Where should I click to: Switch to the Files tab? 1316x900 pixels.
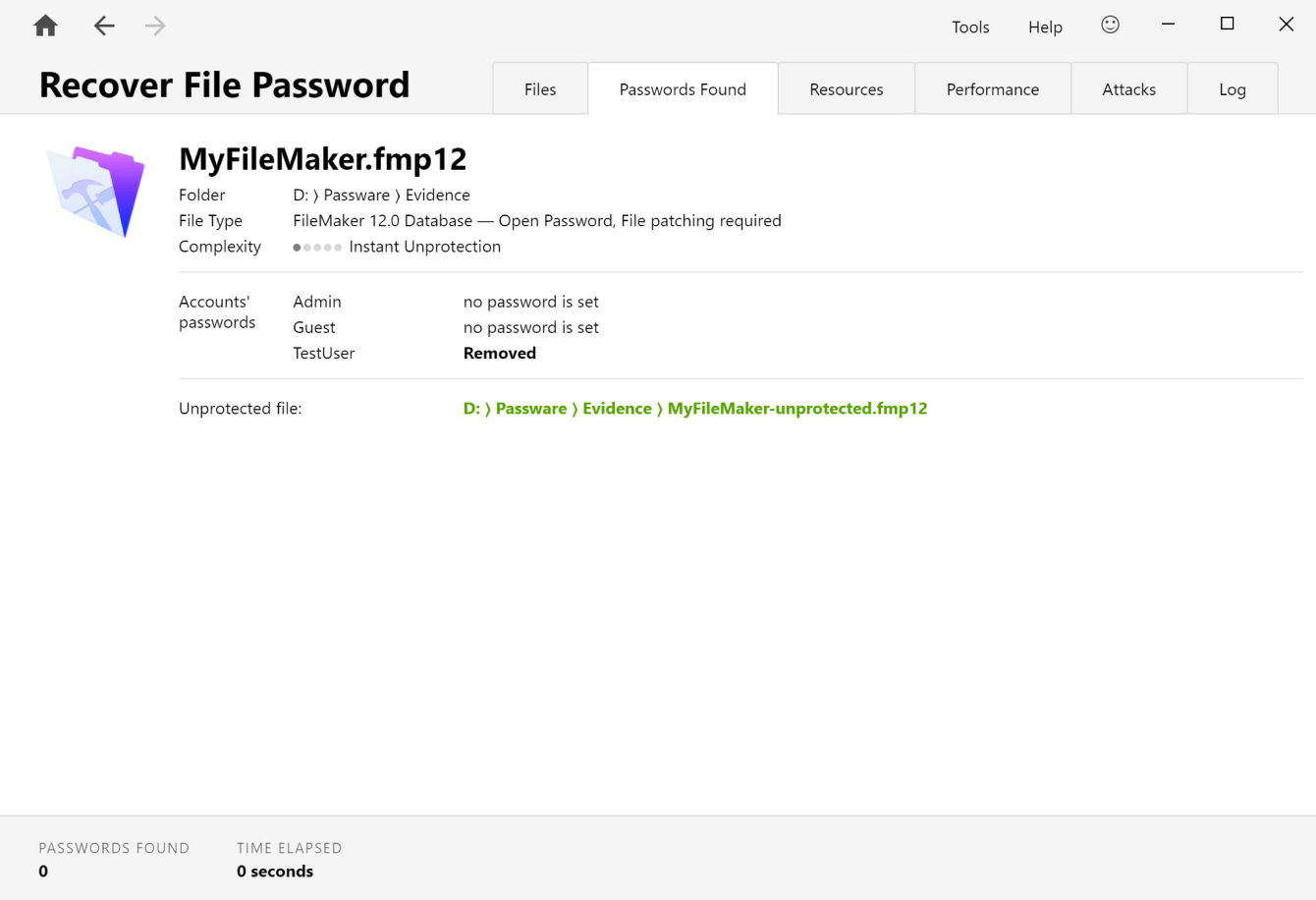540,89
